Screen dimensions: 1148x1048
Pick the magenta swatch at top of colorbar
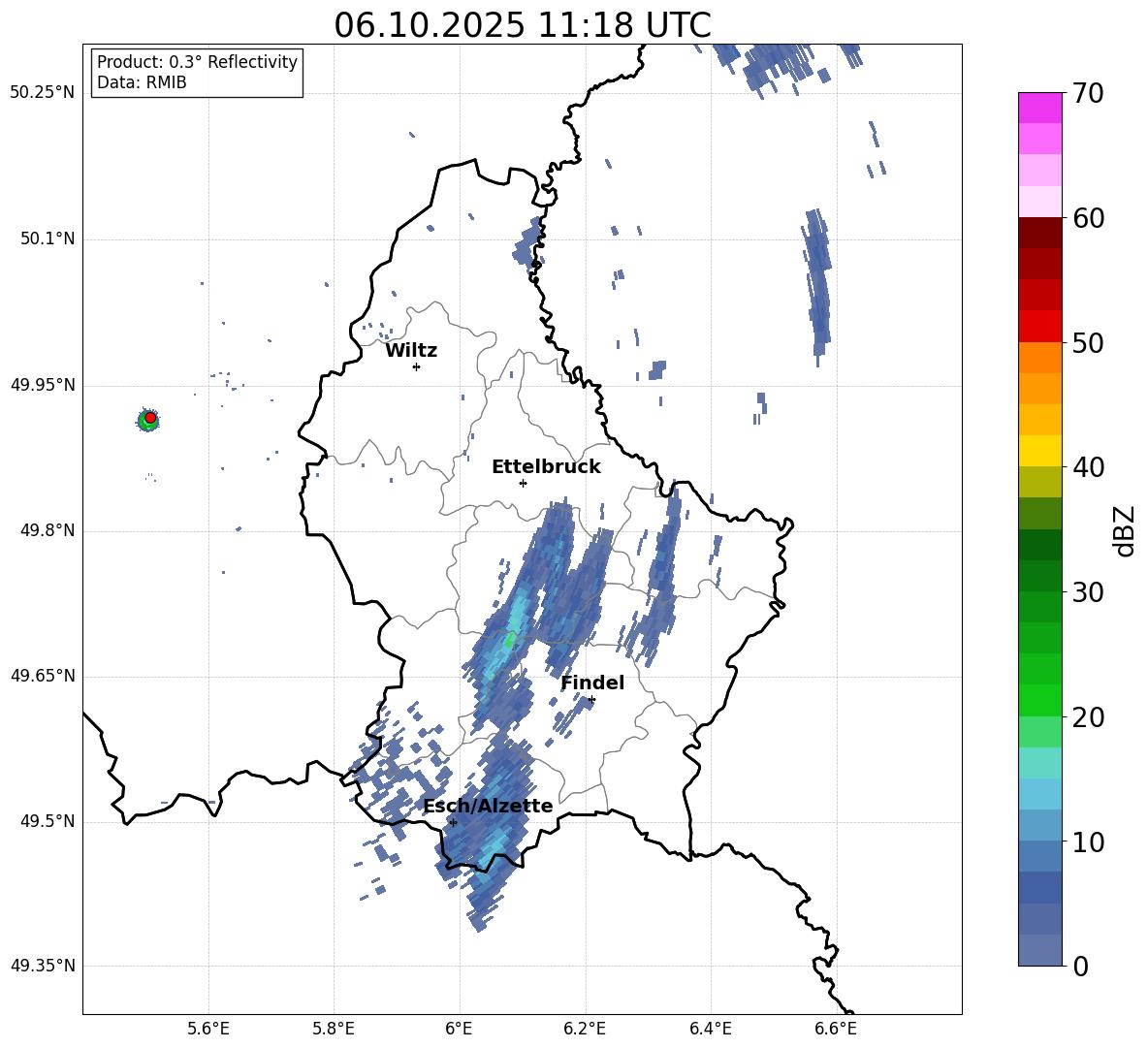click(1039, 108)
